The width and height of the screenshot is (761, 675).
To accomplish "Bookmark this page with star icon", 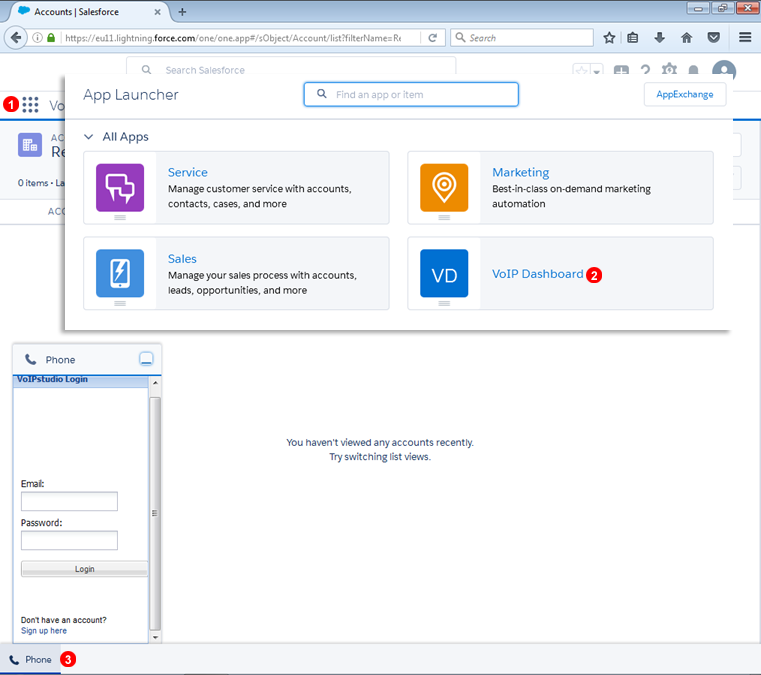I will [609, 38].
